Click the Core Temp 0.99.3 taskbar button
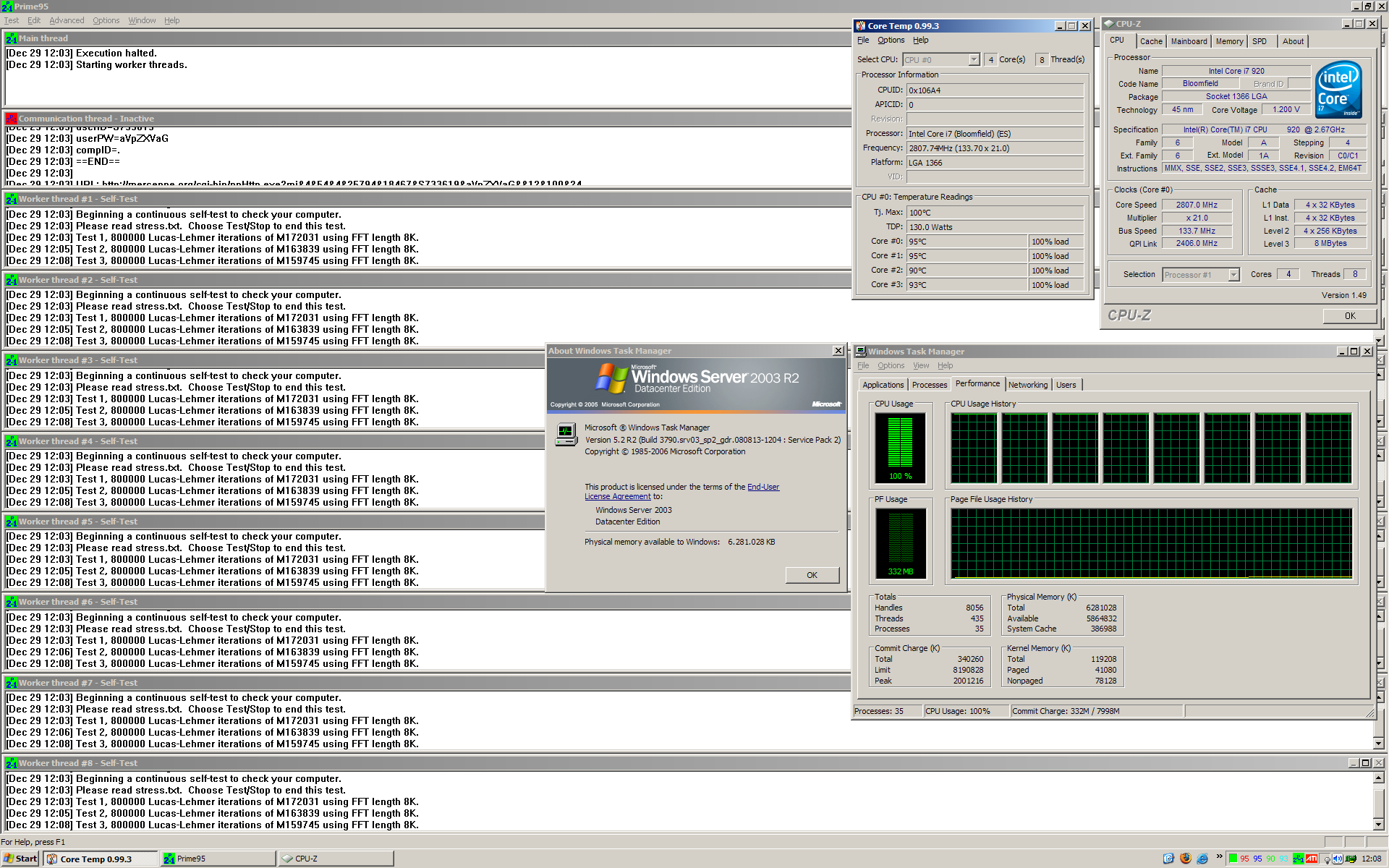This screenshot has height=868, width=1389. click(100, 859)
